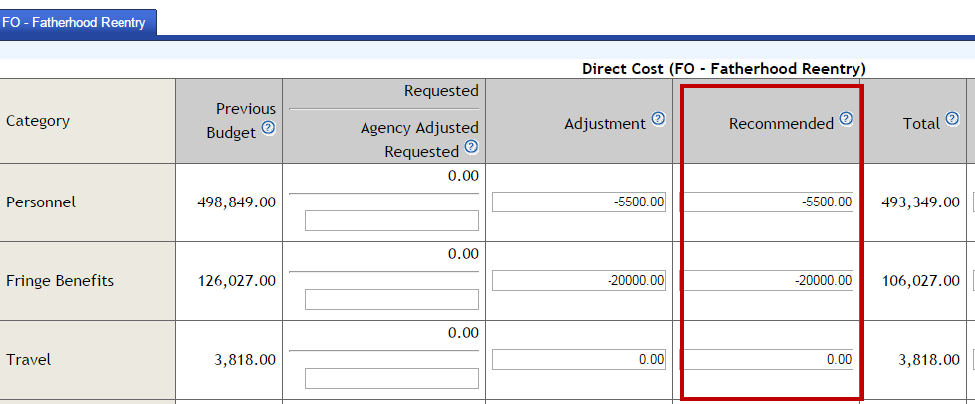975x404 pixels.
Task: Click the Previous Budget help icon
Action: [x=268, y=129]
